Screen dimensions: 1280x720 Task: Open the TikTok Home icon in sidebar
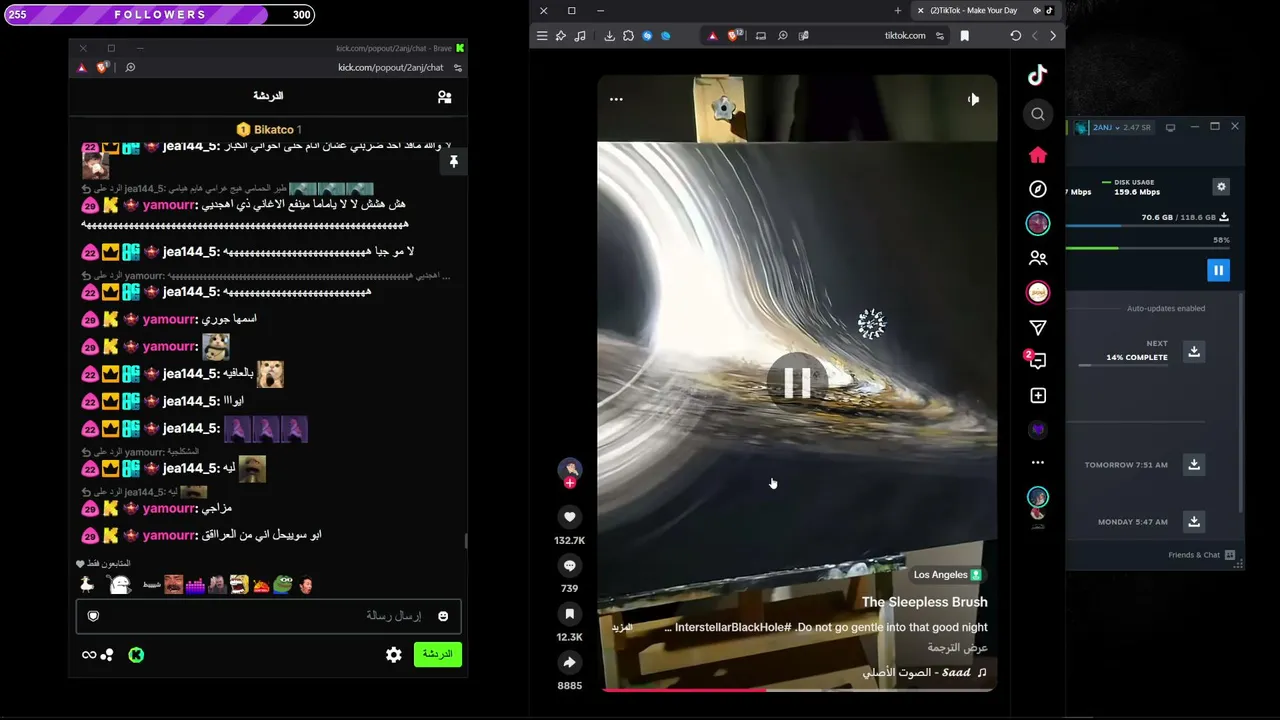click(x=1038, y=155)
